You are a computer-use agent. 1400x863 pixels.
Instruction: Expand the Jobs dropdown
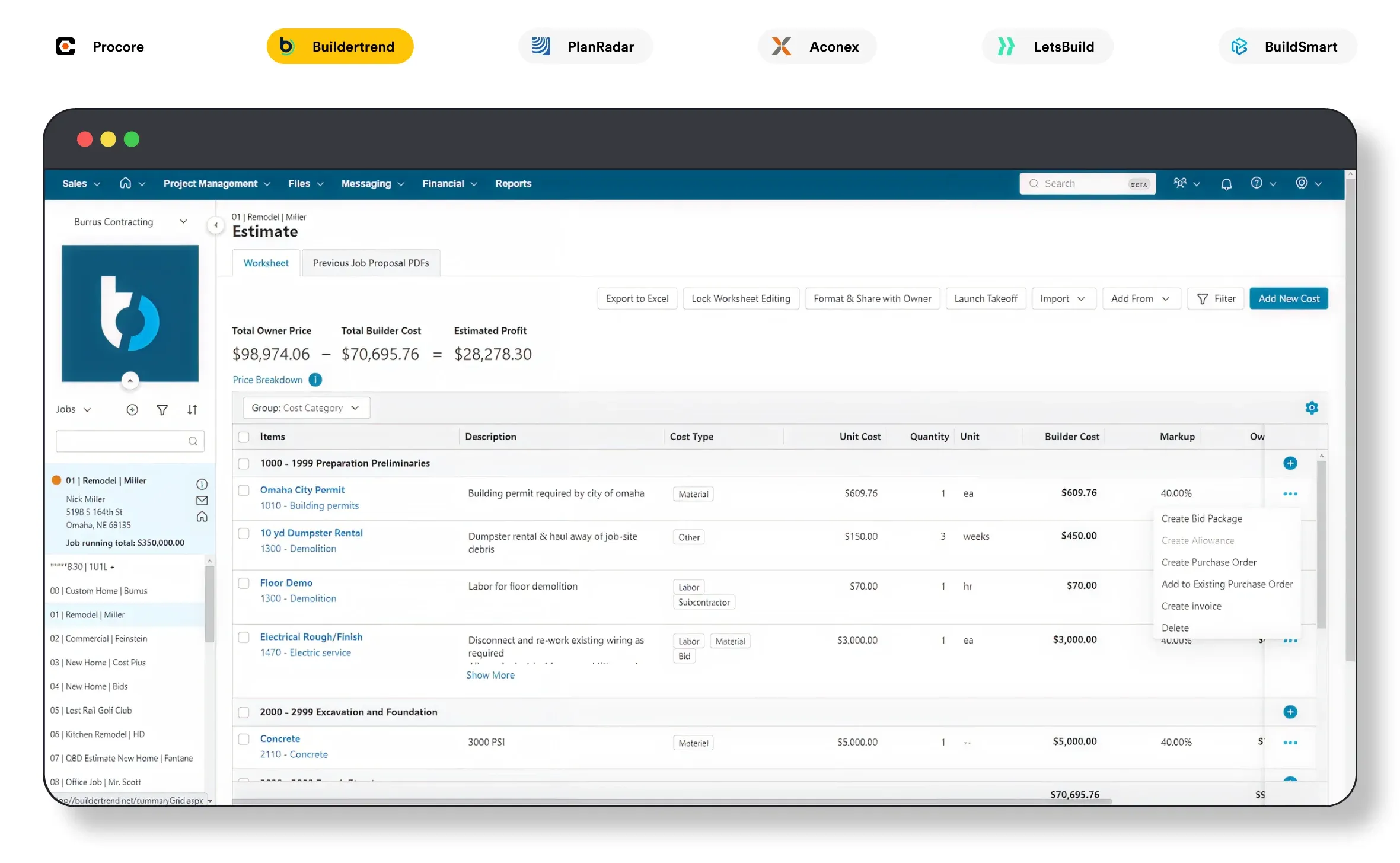[73, 409]
